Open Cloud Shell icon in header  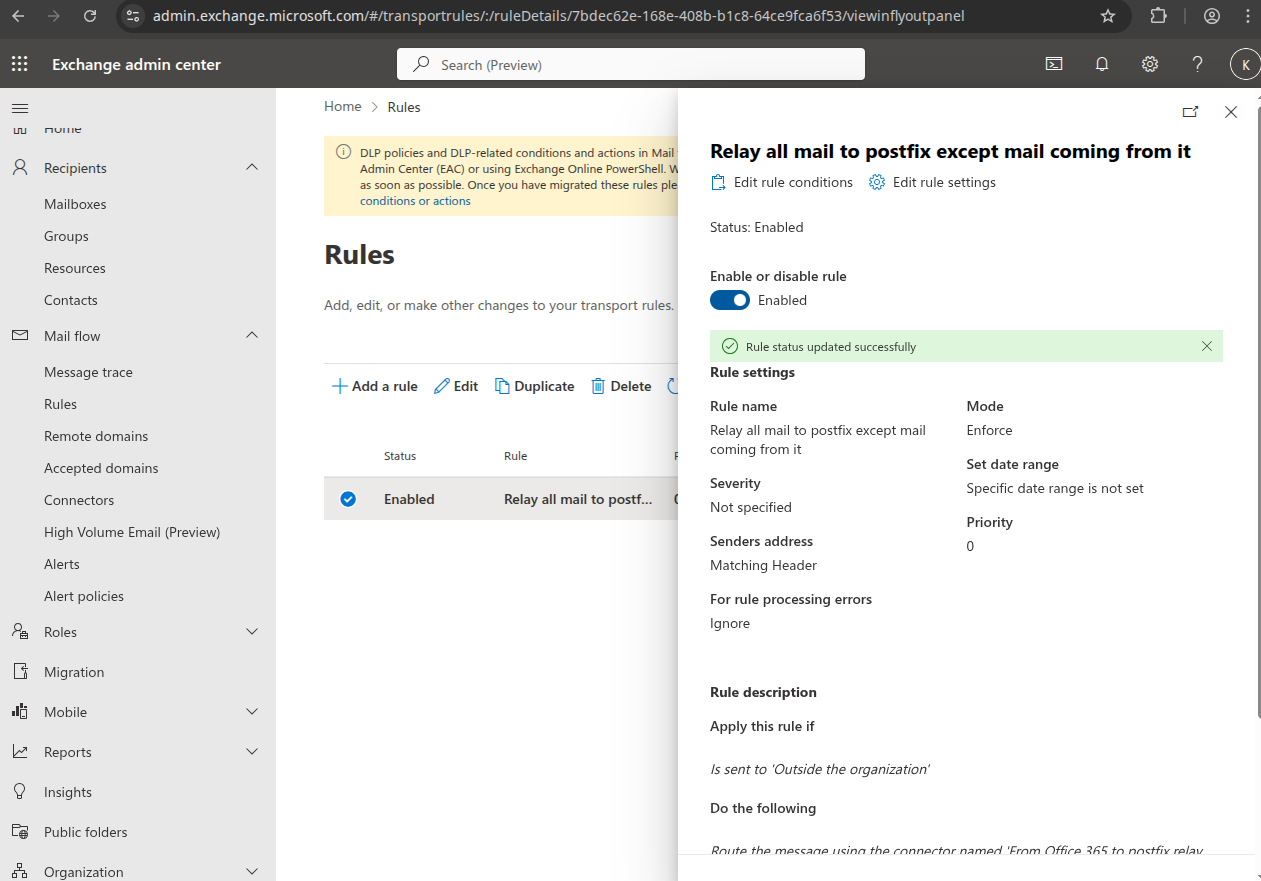1054,64
